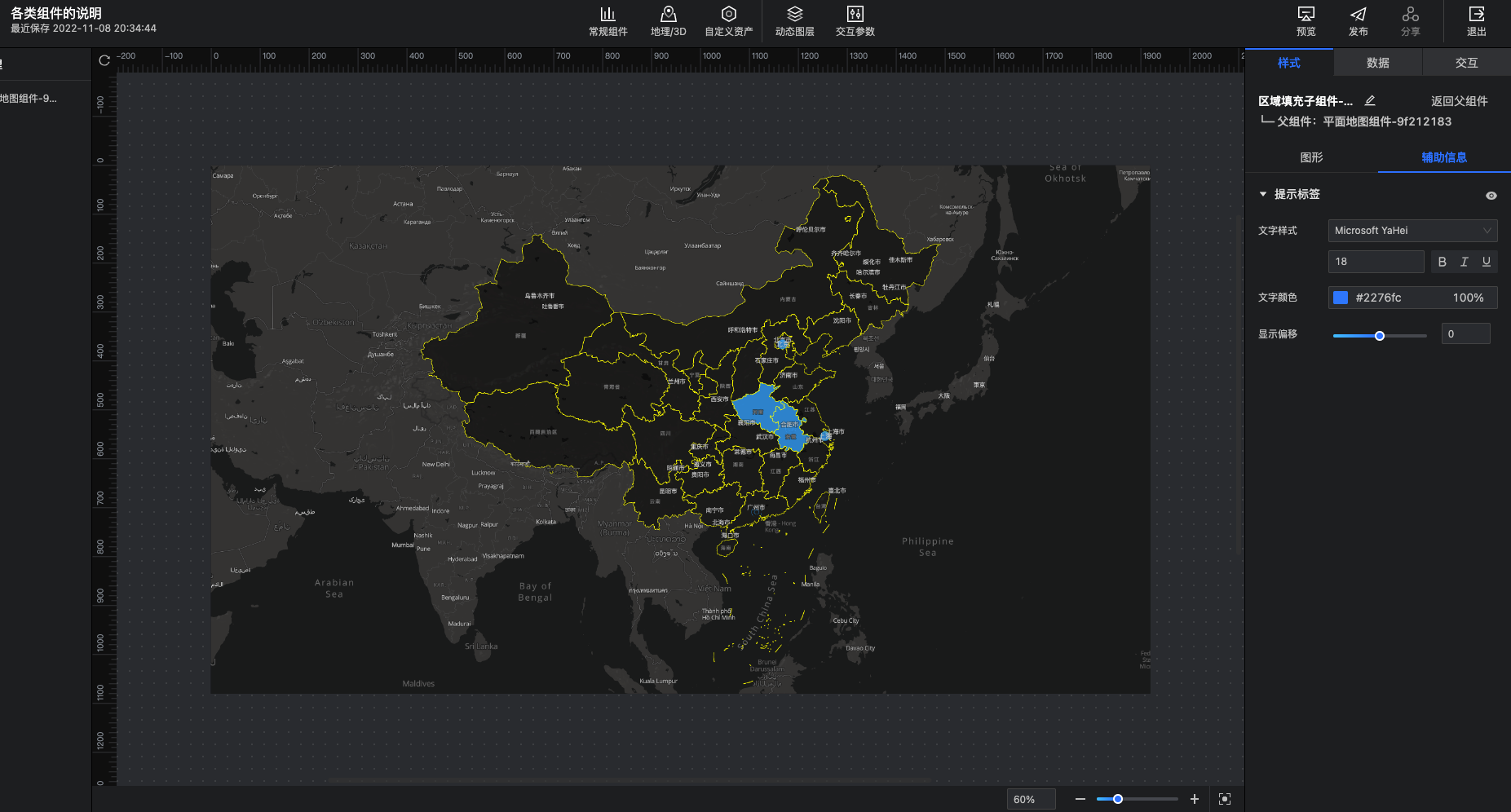This screenshot has width=1511, height=812.
Task: Click the pencil icon to rename component
Action: click(x=1370, y=101)
